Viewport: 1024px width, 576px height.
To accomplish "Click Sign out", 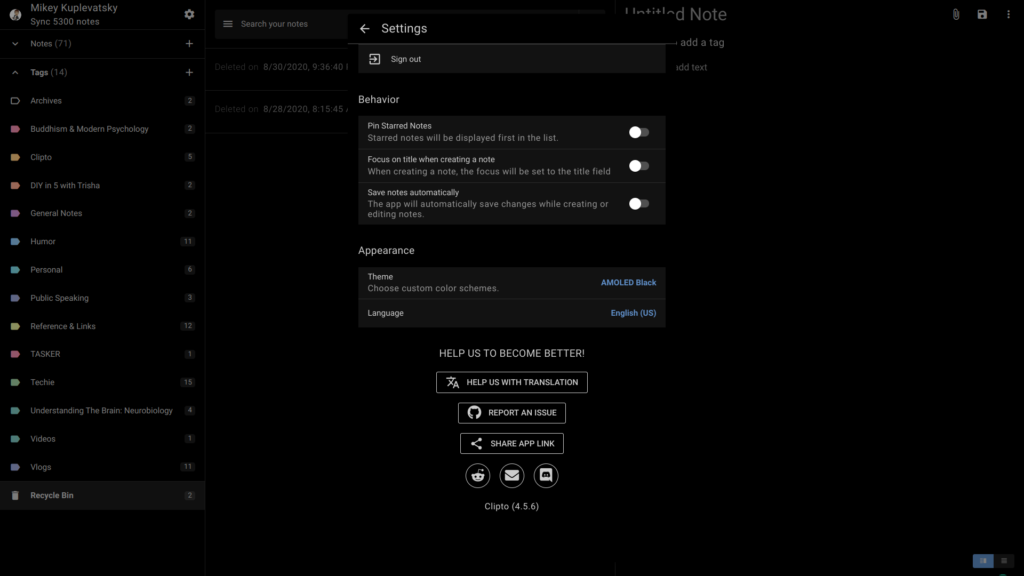I will pos(511,59).
